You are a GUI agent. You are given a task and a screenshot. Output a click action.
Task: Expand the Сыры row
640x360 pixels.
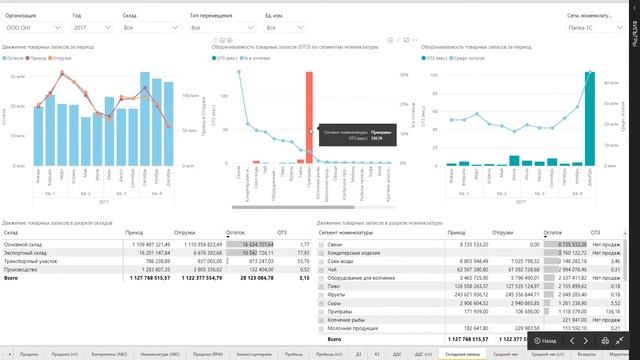click(x=321, y=303)
